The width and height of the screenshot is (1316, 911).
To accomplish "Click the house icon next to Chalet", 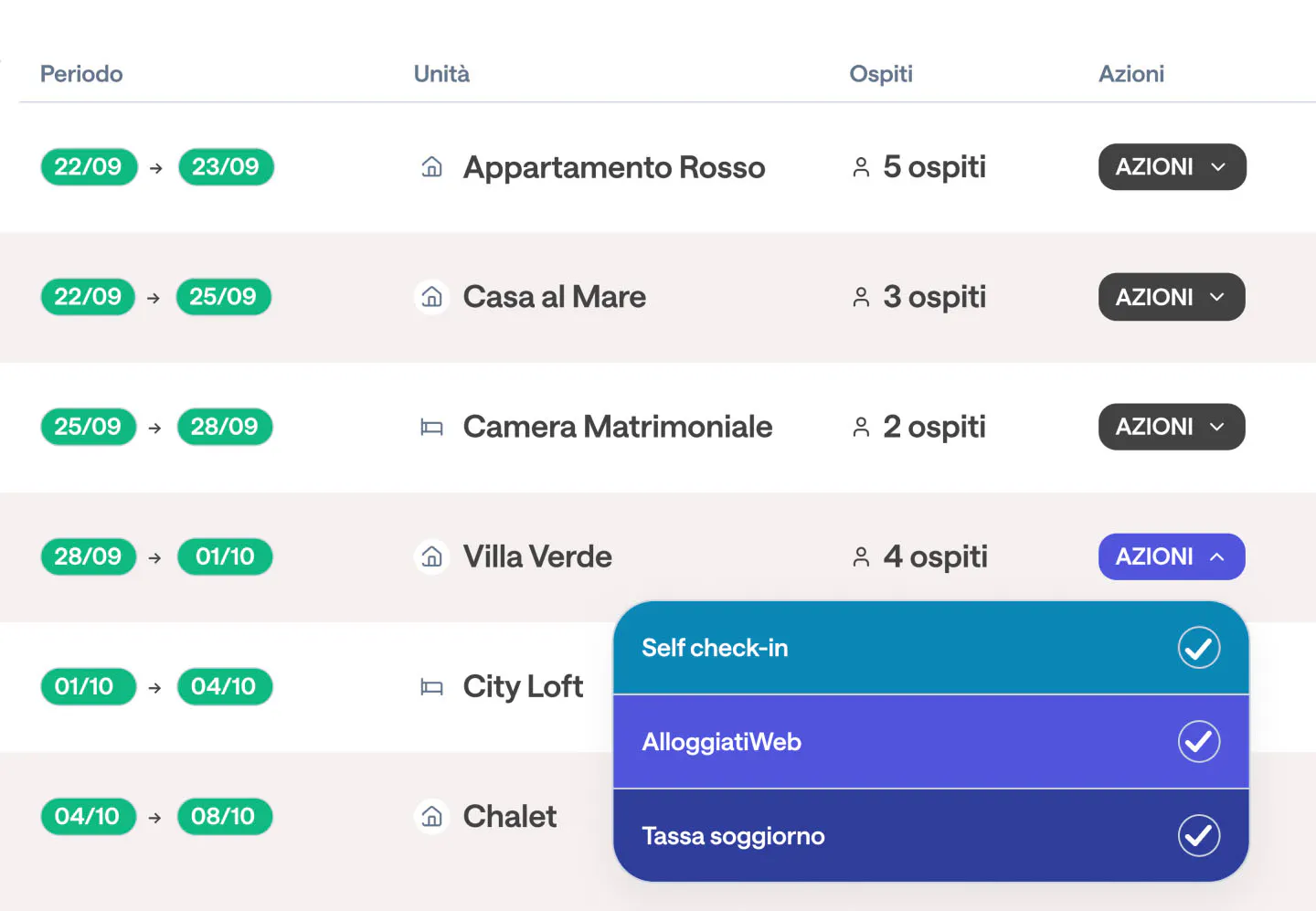I will point(431,816).
